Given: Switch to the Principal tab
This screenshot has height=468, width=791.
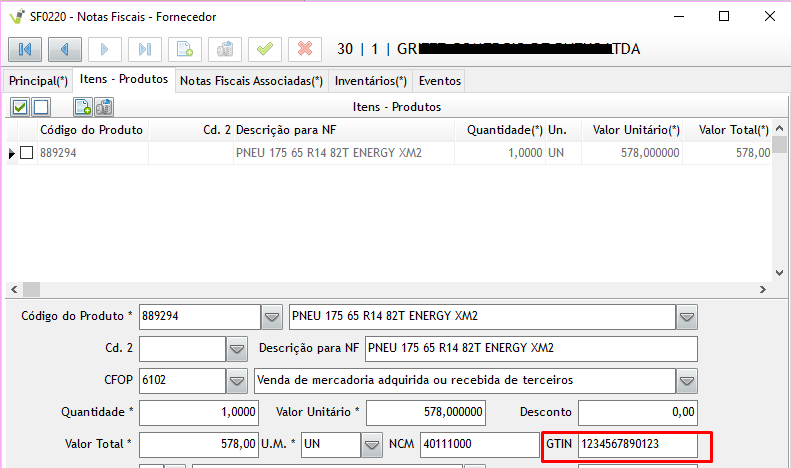Looking at the screenshot, I should pos(38,81).
